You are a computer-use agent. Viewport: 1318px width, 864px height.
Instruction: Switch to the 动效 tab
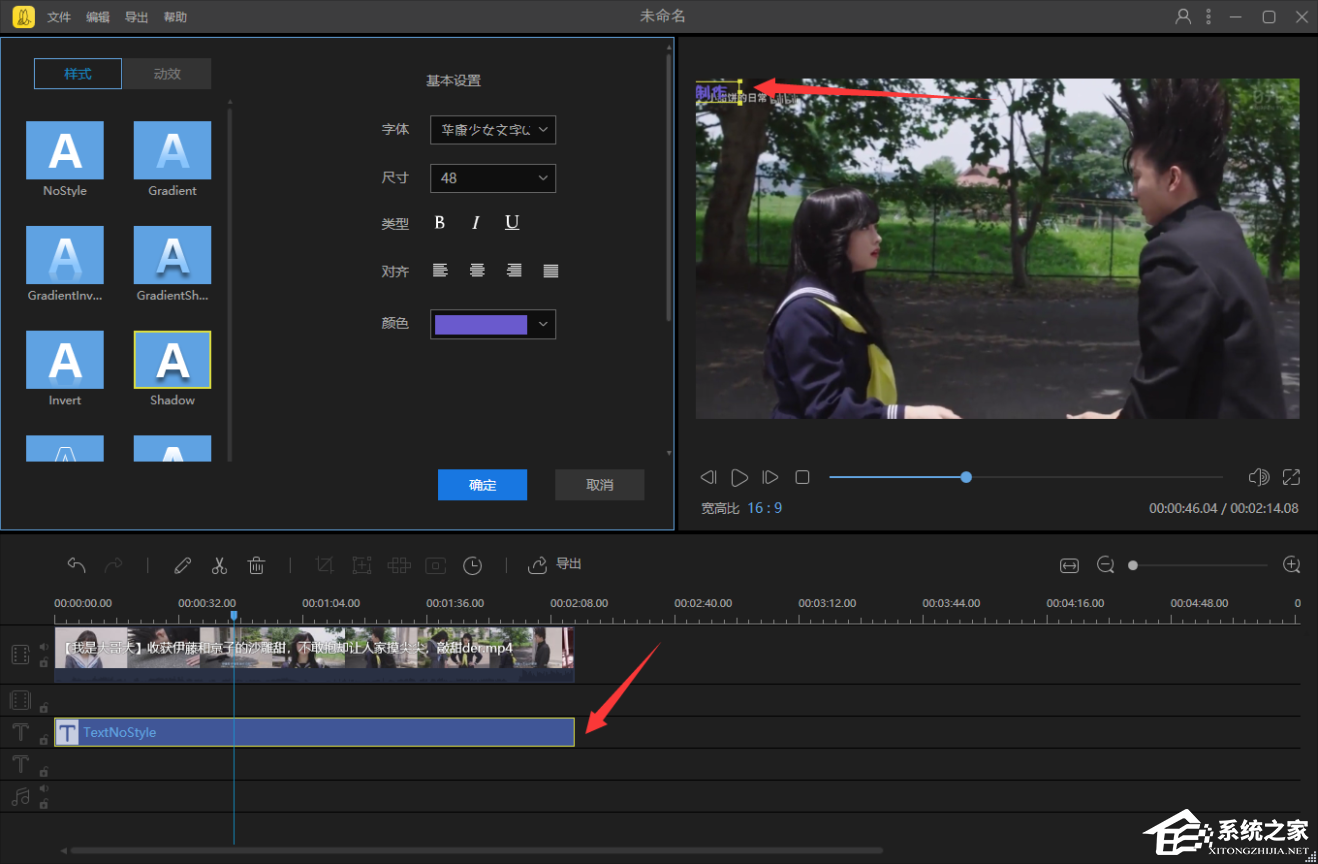167,74
